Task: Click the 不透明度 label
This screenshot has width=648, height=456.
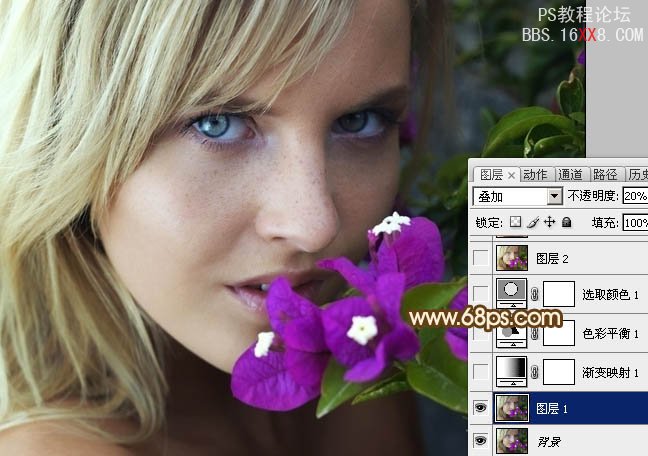Action: (x=592, y=196)
